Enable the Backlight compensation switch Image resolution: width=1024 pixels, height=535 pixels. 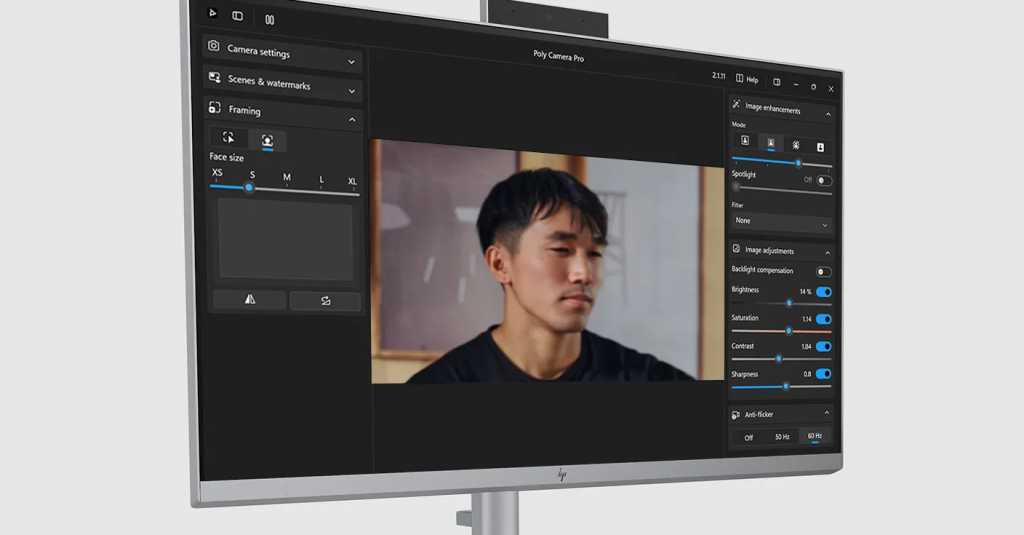(x=824, y=272)
